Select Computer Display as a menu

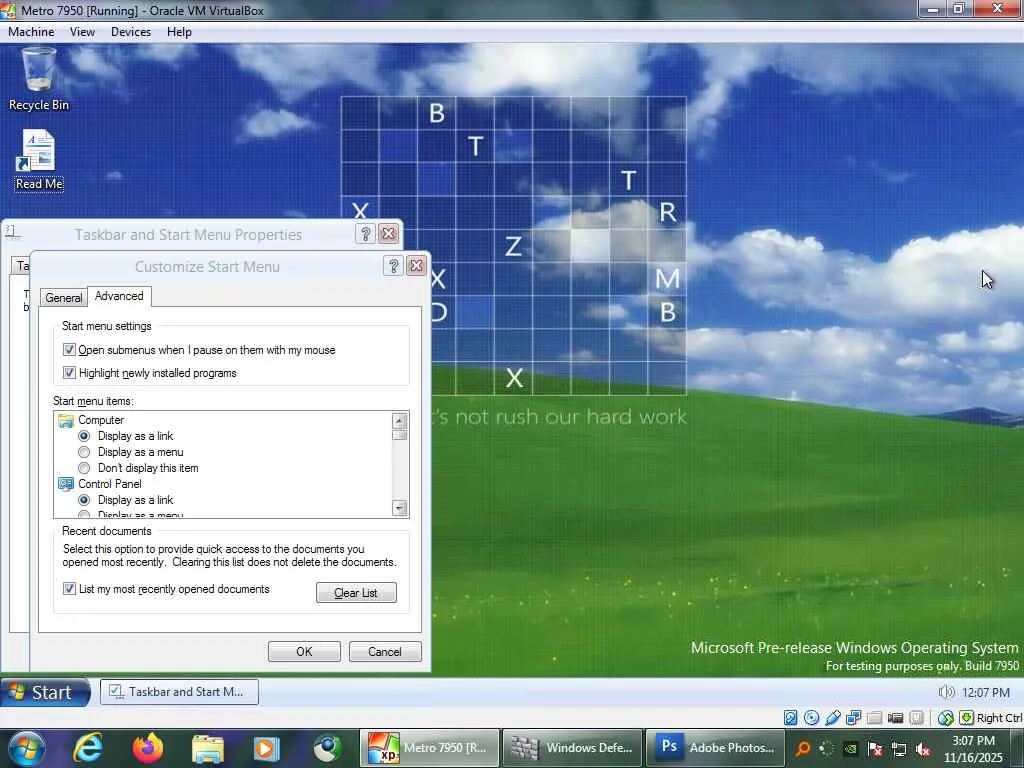(x=84, y=452)
